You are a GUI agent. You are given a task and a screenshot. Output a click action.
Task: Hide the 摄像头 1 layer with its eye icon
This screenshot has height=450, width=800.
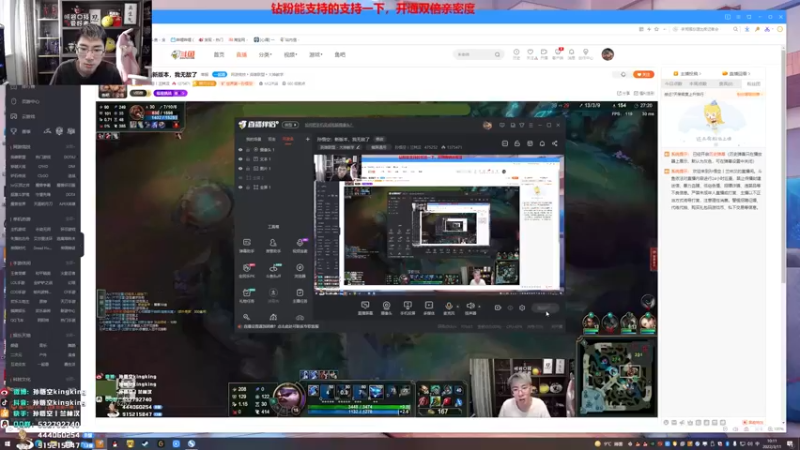click(x=240, y=149)
